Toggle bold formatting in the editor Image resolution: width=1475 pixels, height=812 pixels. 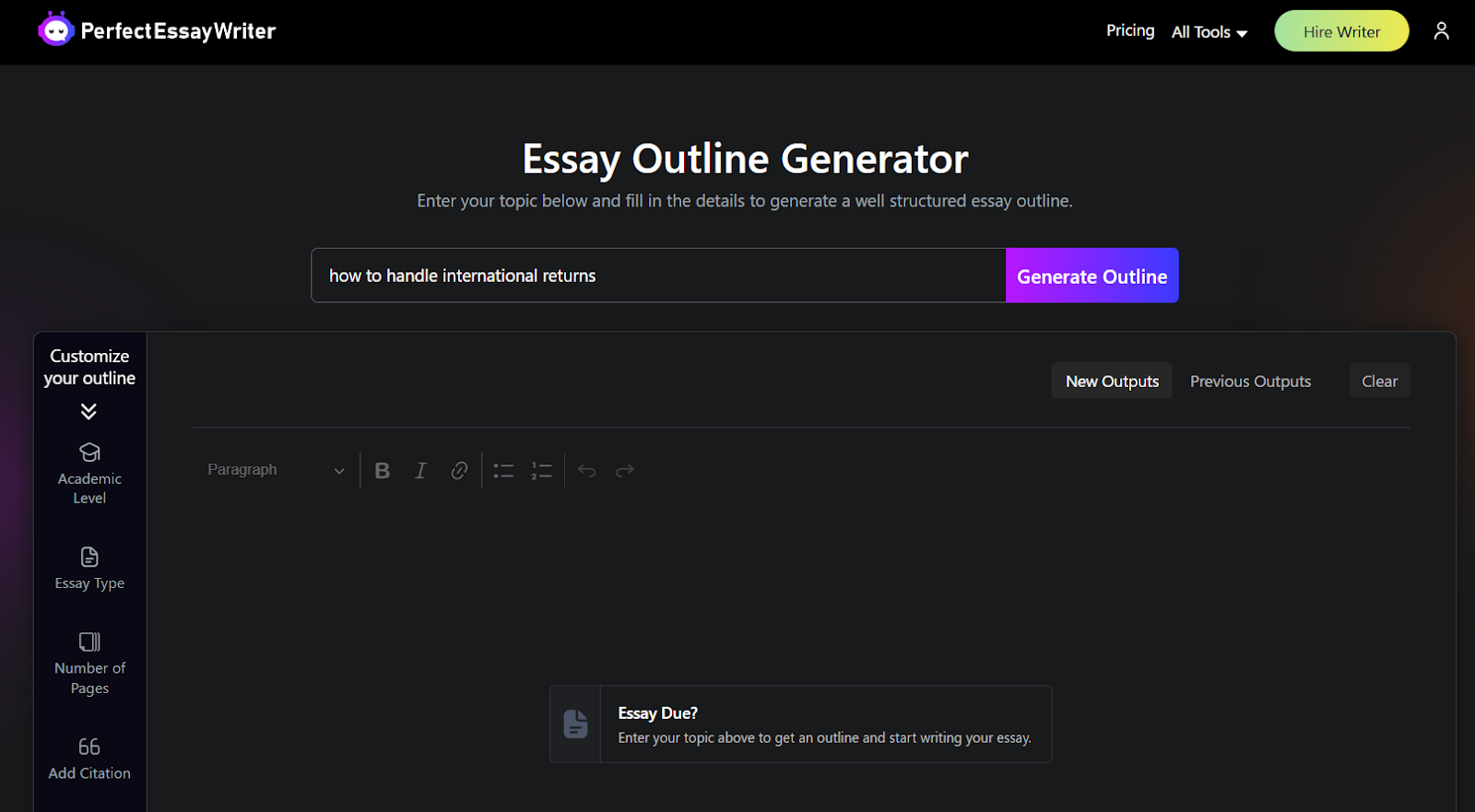[x=383, y=471]
